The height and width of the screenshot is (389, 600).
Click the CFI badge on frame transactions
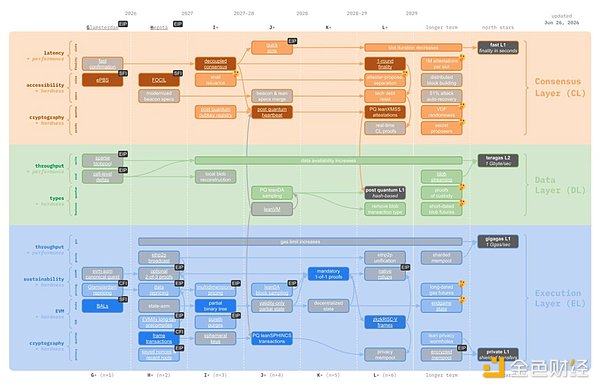point(179,332)
